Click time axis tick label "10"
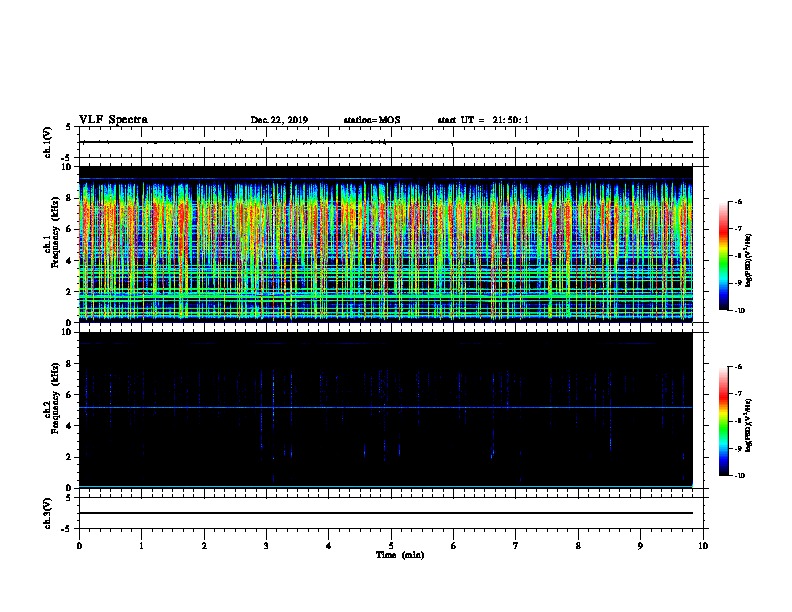This screenshot has width=792, height=612. tap(703, 546)
